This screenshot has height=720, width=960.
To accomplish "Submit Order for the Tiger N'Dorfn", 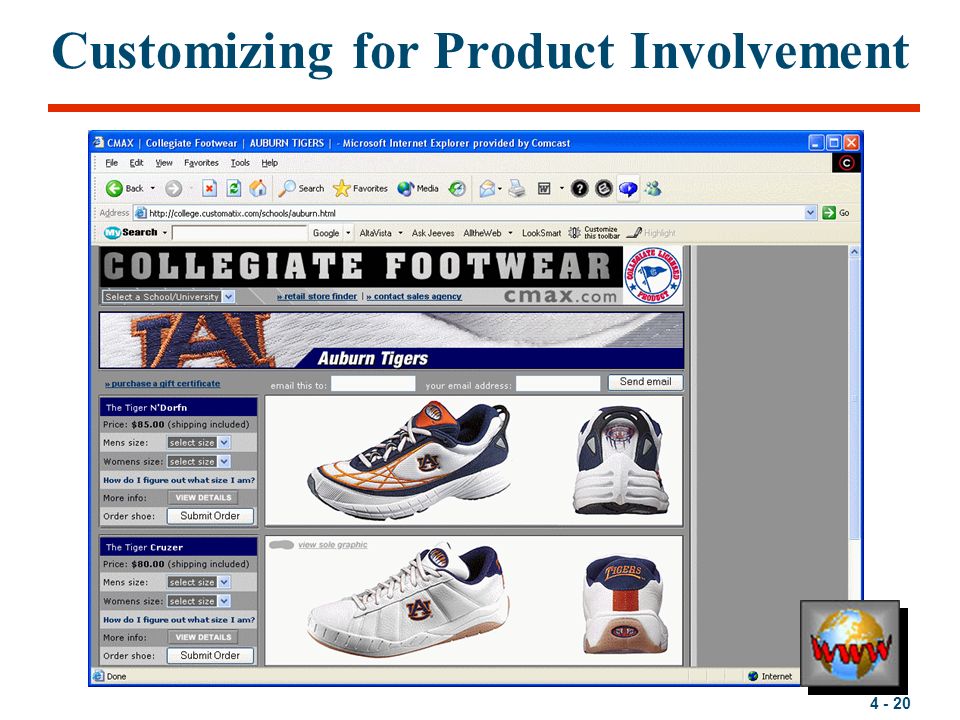I will [x=210, y=516].
